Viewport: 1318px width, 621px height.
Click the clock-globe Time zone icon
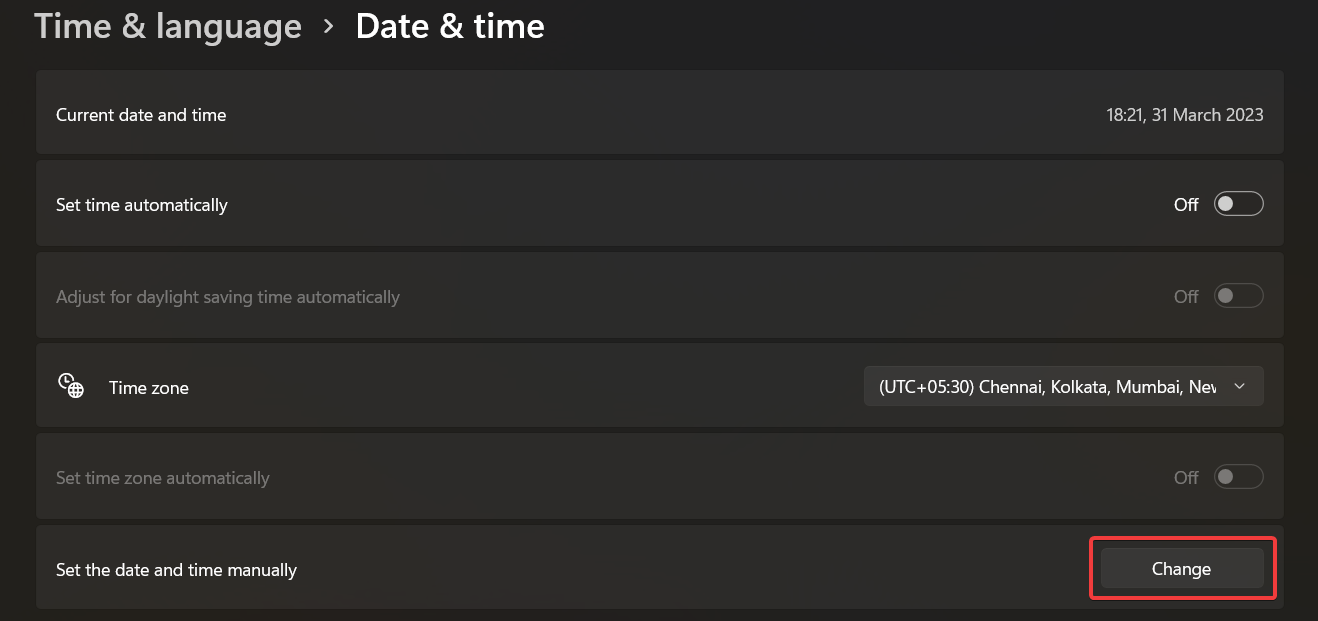point(70,386)
